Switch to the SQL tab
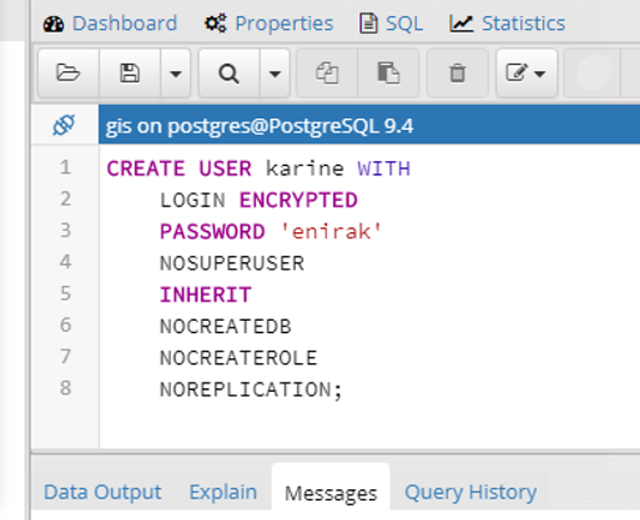 (393, 23)
